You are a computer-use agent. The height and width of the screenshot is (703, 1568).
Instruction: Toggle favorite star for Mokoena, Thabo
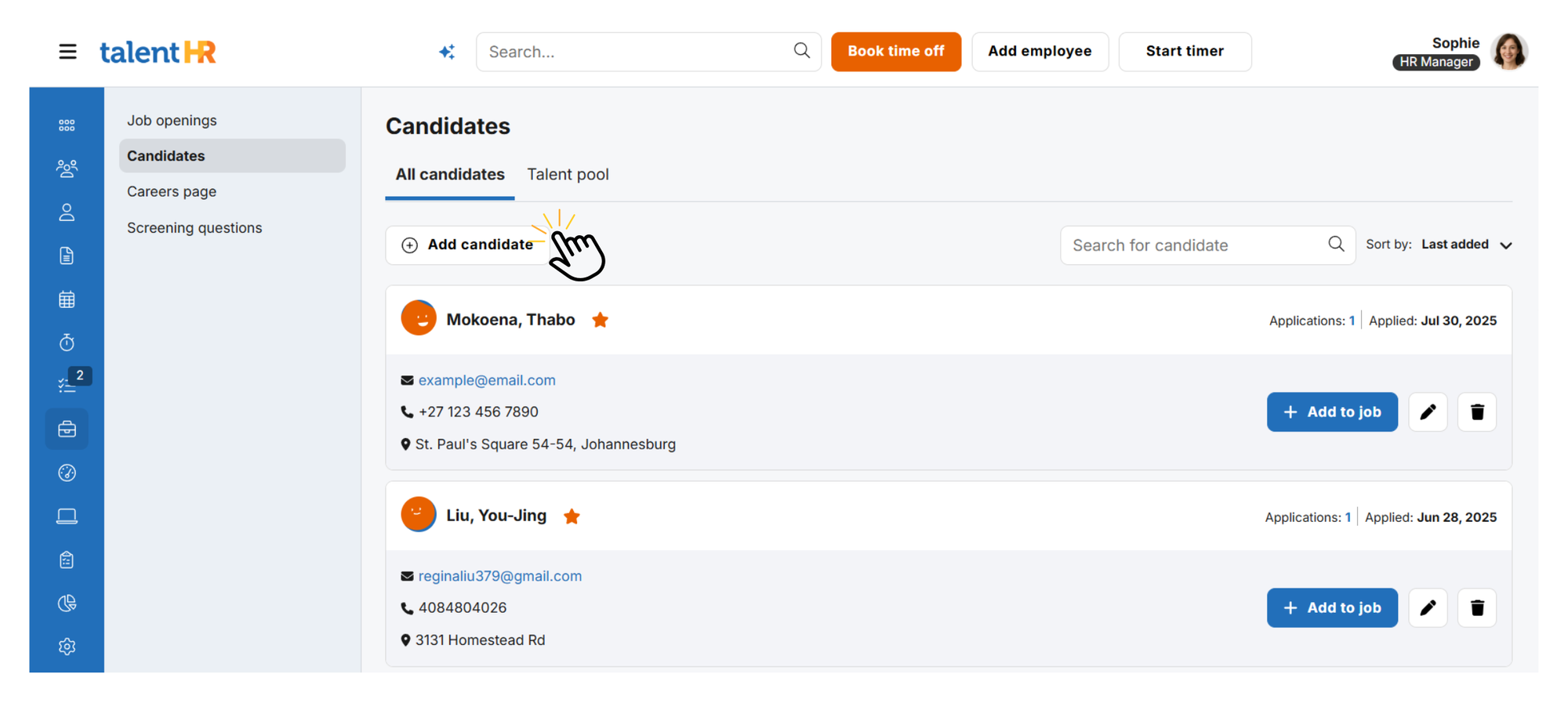point(601,320)
